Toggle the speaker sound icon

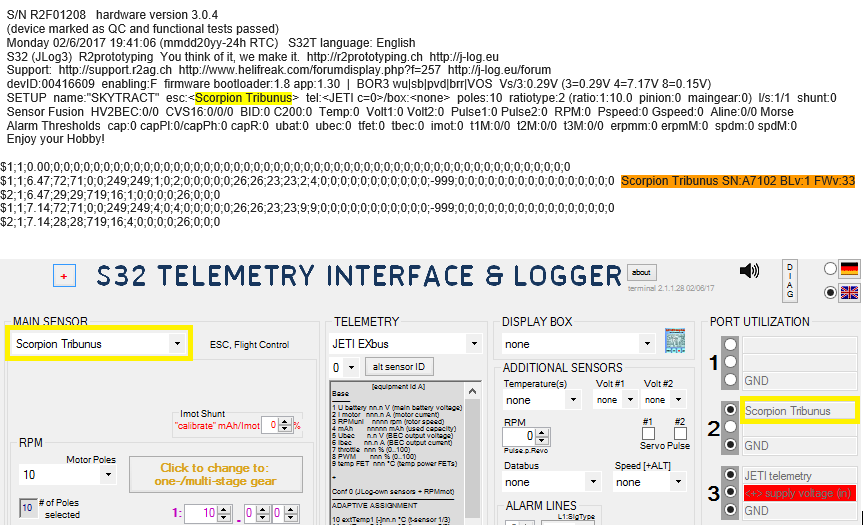[x=749, y=271]
